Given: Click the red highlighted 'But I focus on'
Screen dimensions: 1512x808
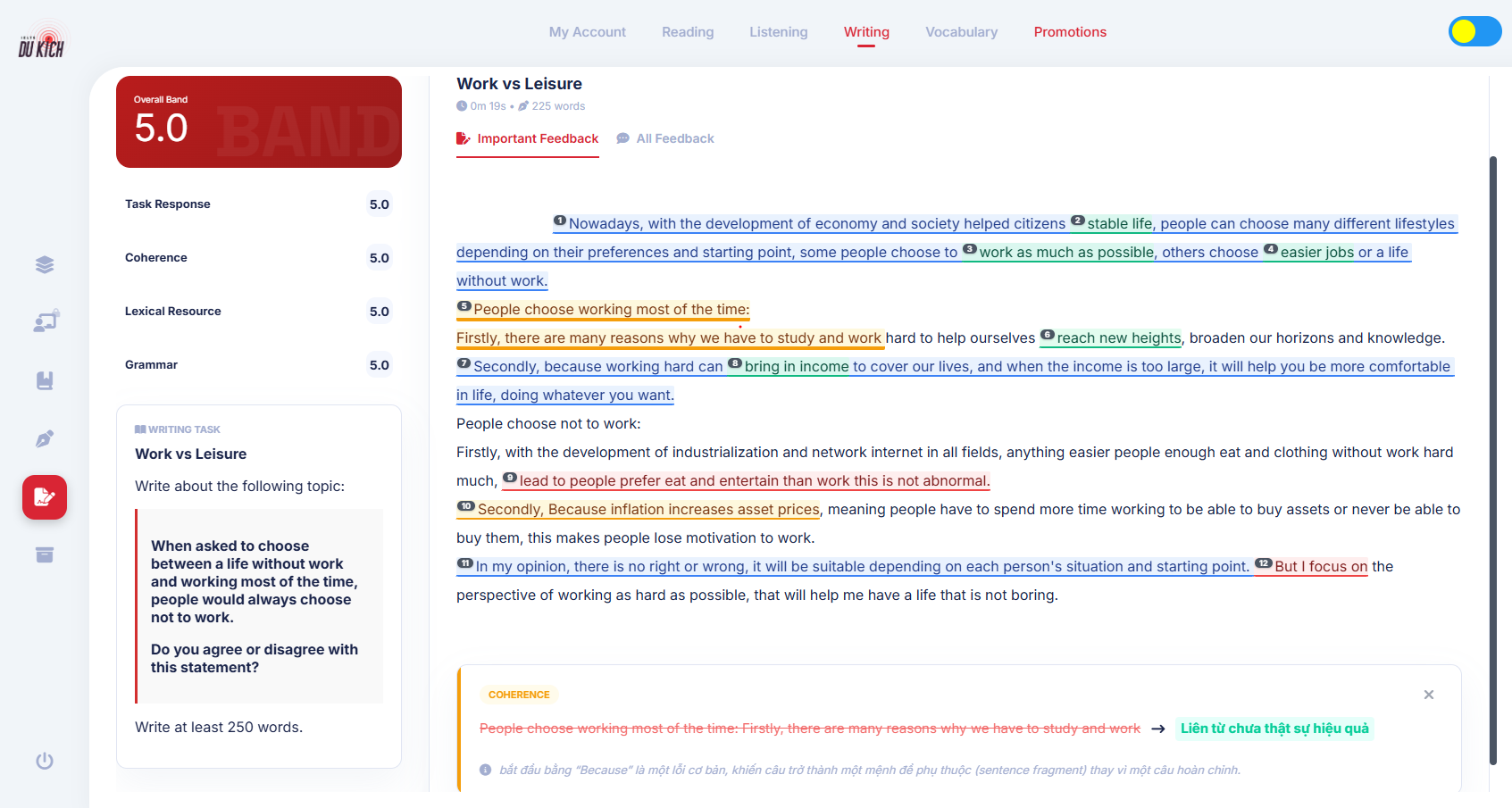Looking at the screenshot, I should pos(1321,567).
